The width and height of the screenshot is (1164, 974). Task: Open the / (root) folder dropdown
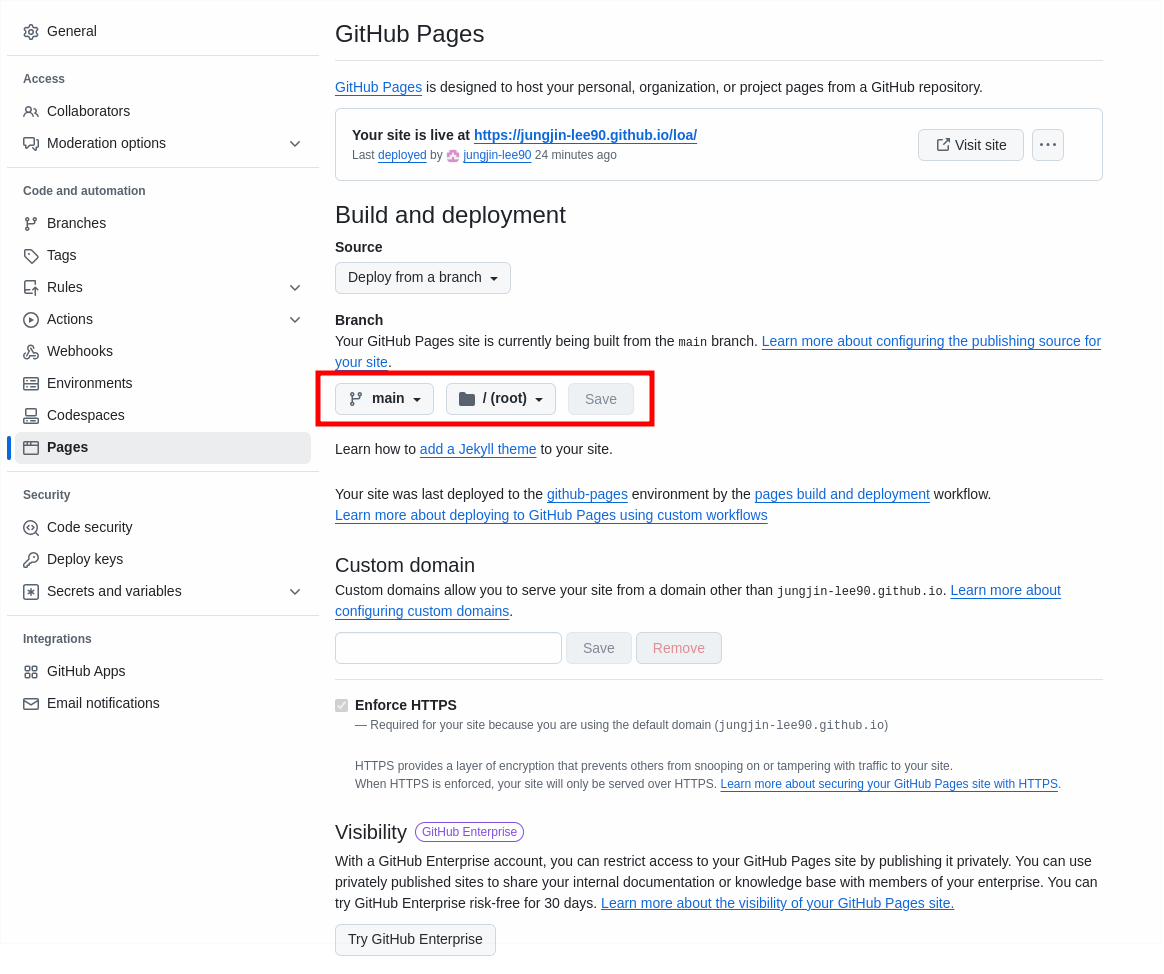click(x=500, y=399)
